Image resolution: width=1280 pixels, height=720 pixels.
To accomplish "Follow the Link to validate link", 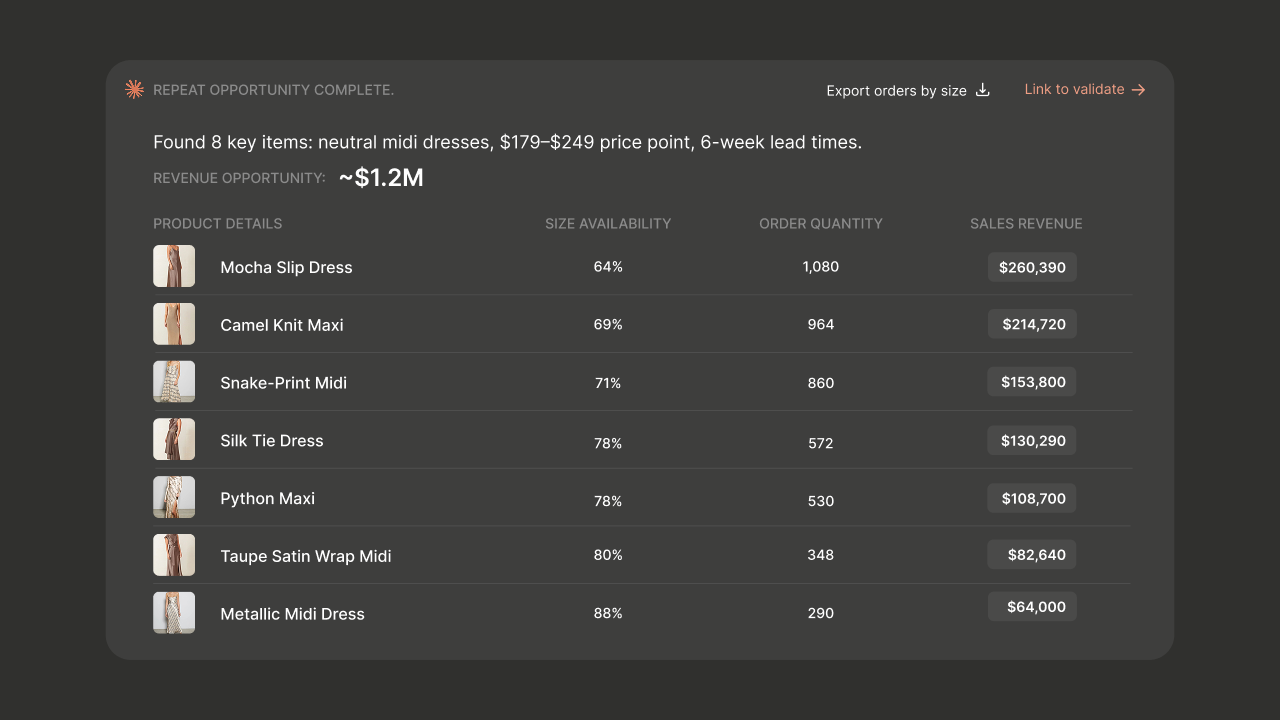I will pyautogui.click(x=1085, y=89).
